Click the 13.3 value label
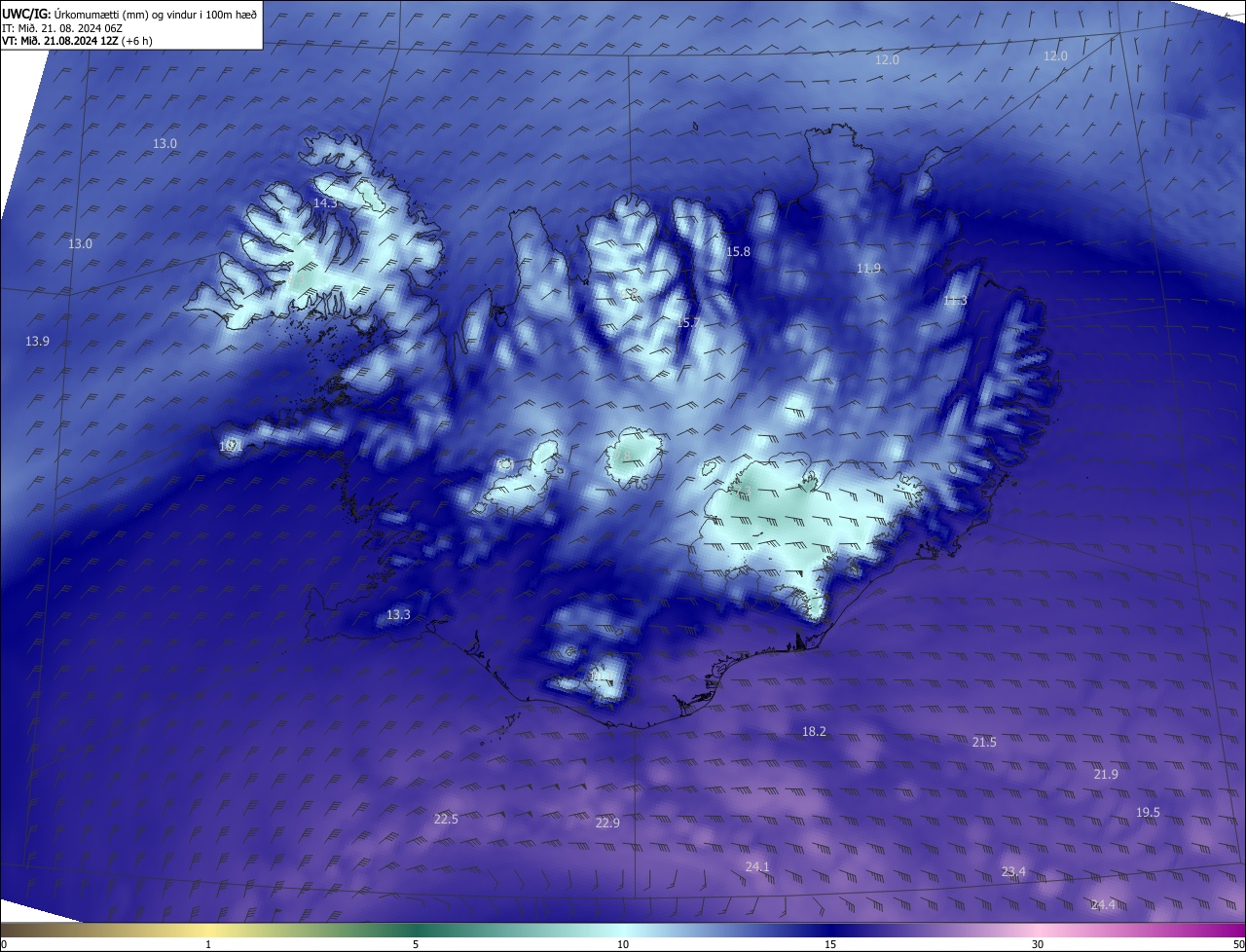Image resolution: width=1246 pixels, height=952 pixels. [398, 614]
